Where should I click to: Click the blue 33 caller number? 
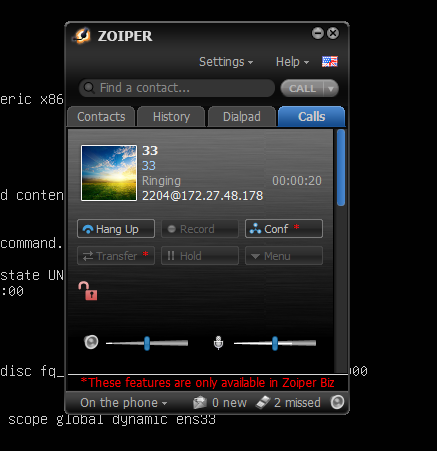[149, 166]
